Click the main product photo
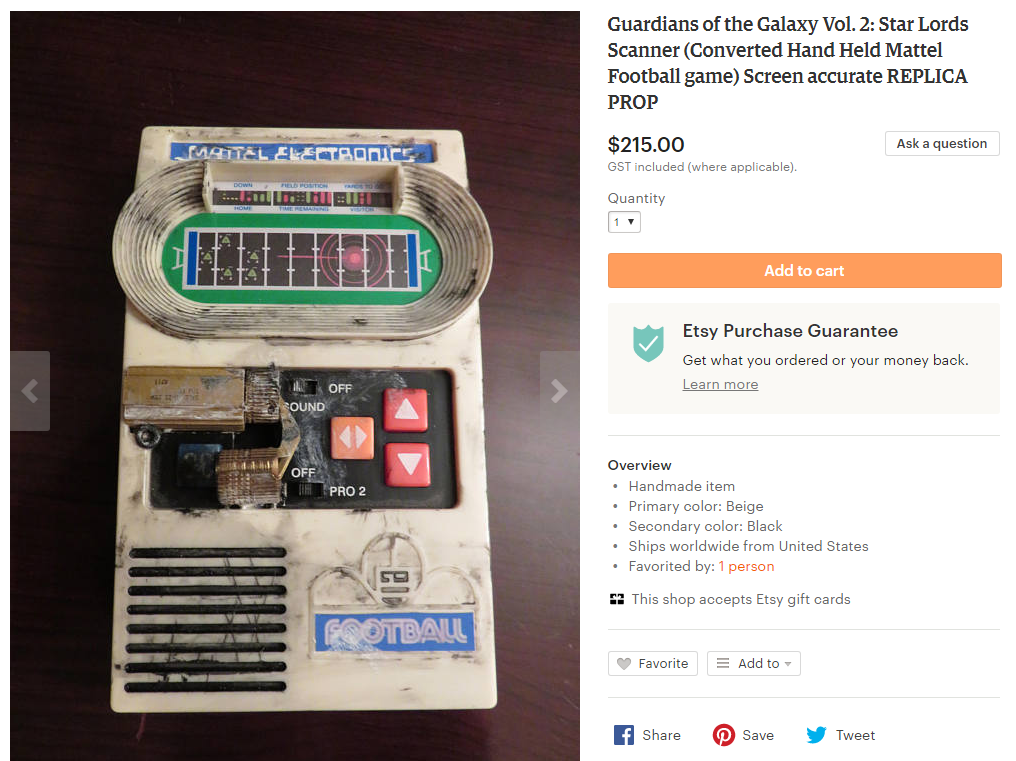This screenshot has height=761, width=1016. (295, 386)
